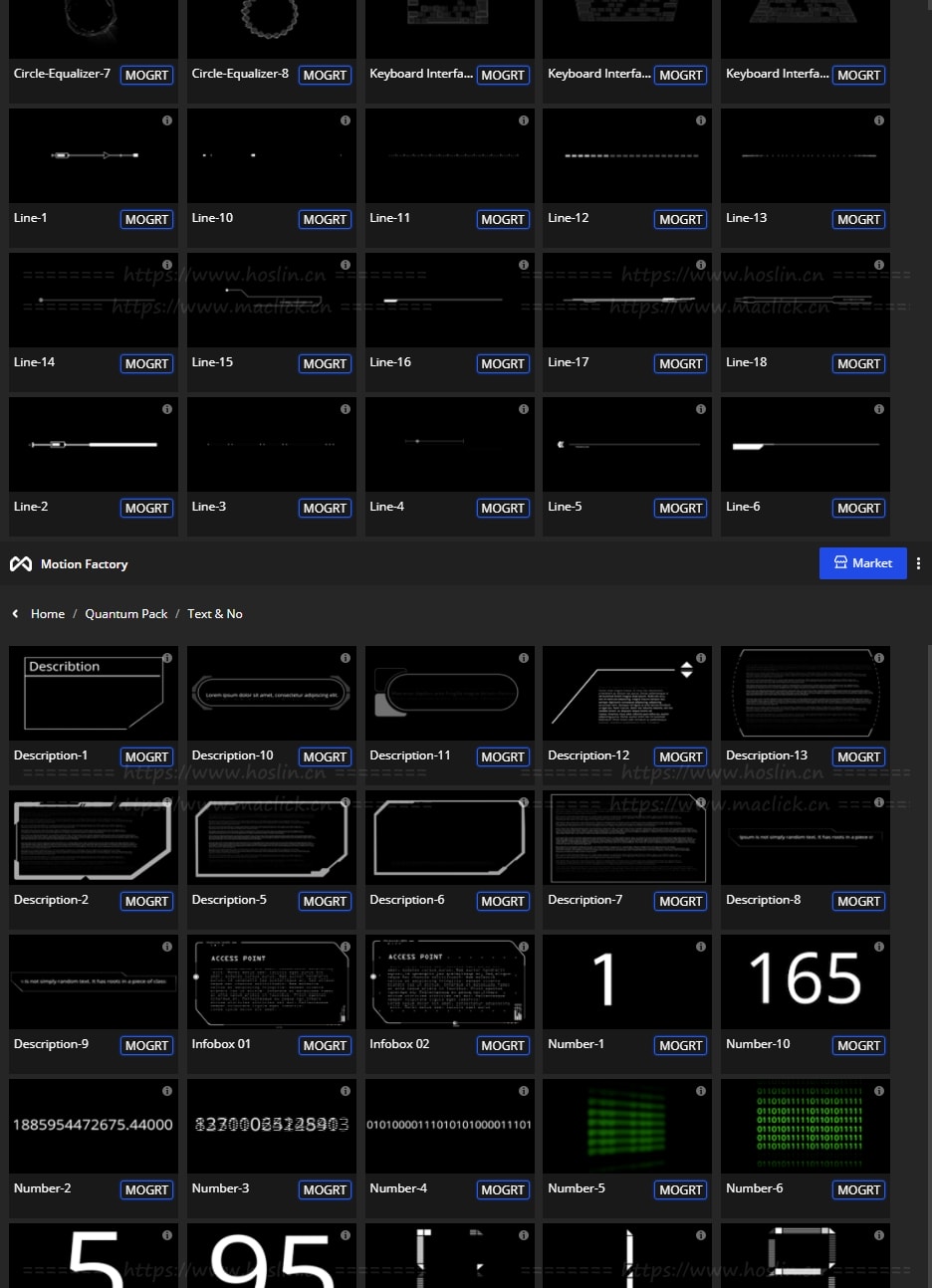The image size is (932, 1288).
Task: Open the Market store button
Action: tap(863, 563)
